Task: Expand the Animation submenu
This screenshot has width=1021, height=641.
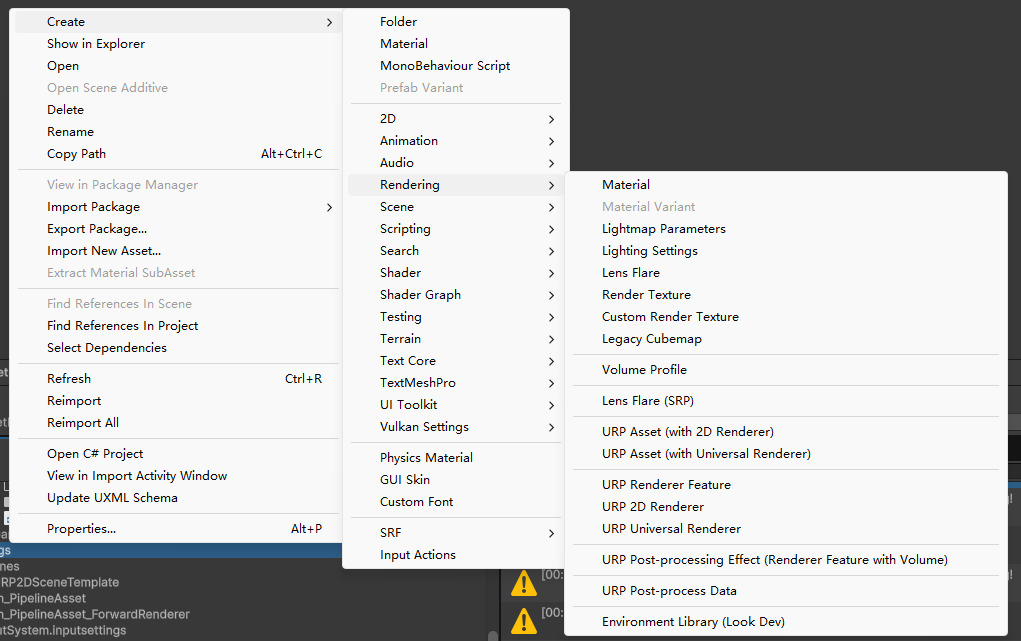Action: 456,141
